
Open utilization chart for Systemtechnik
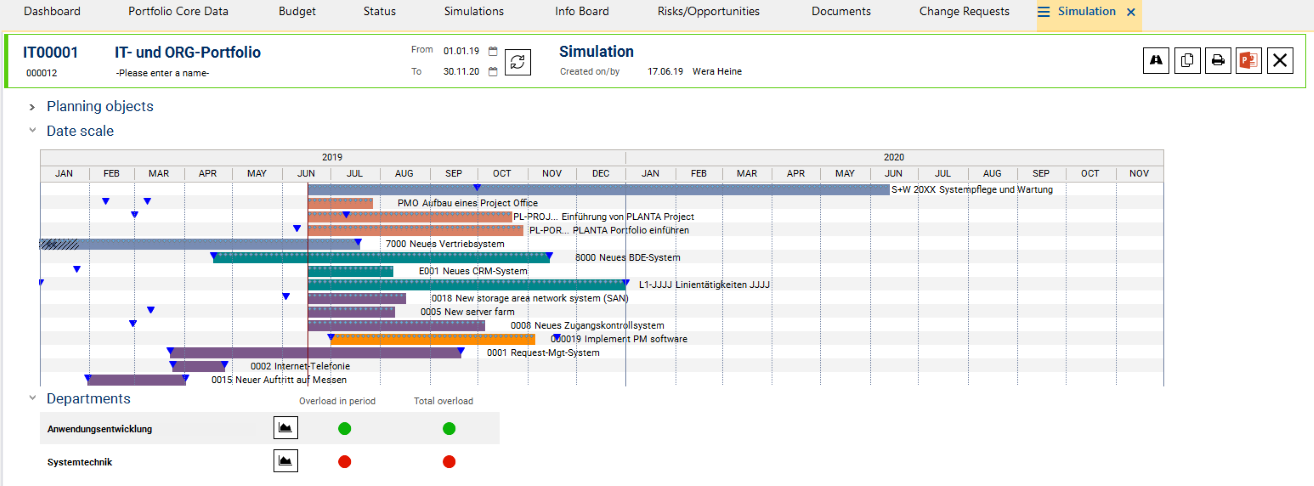tap(286, 461)
